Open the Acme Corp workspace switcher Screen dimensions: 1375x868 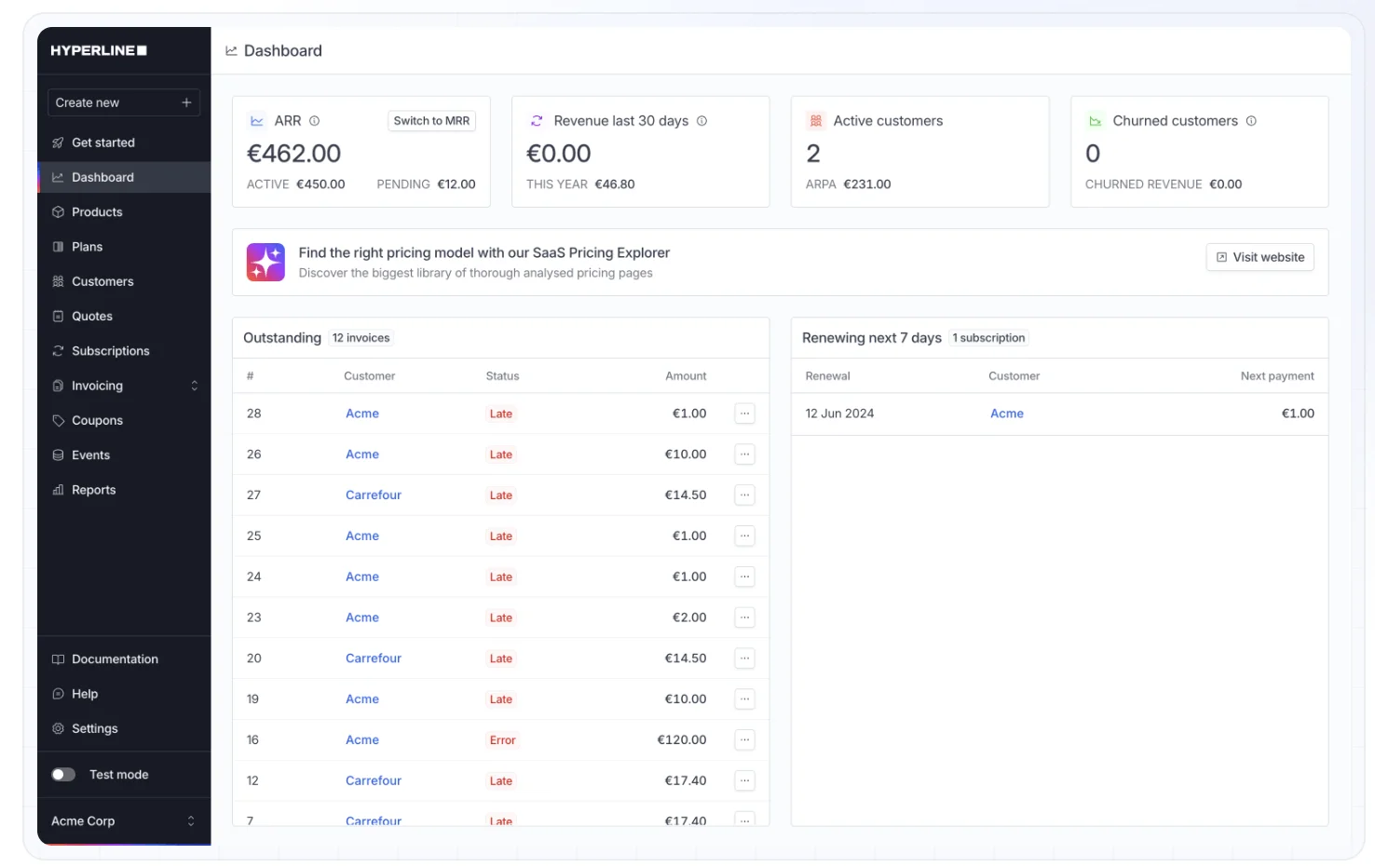(124, 821)
